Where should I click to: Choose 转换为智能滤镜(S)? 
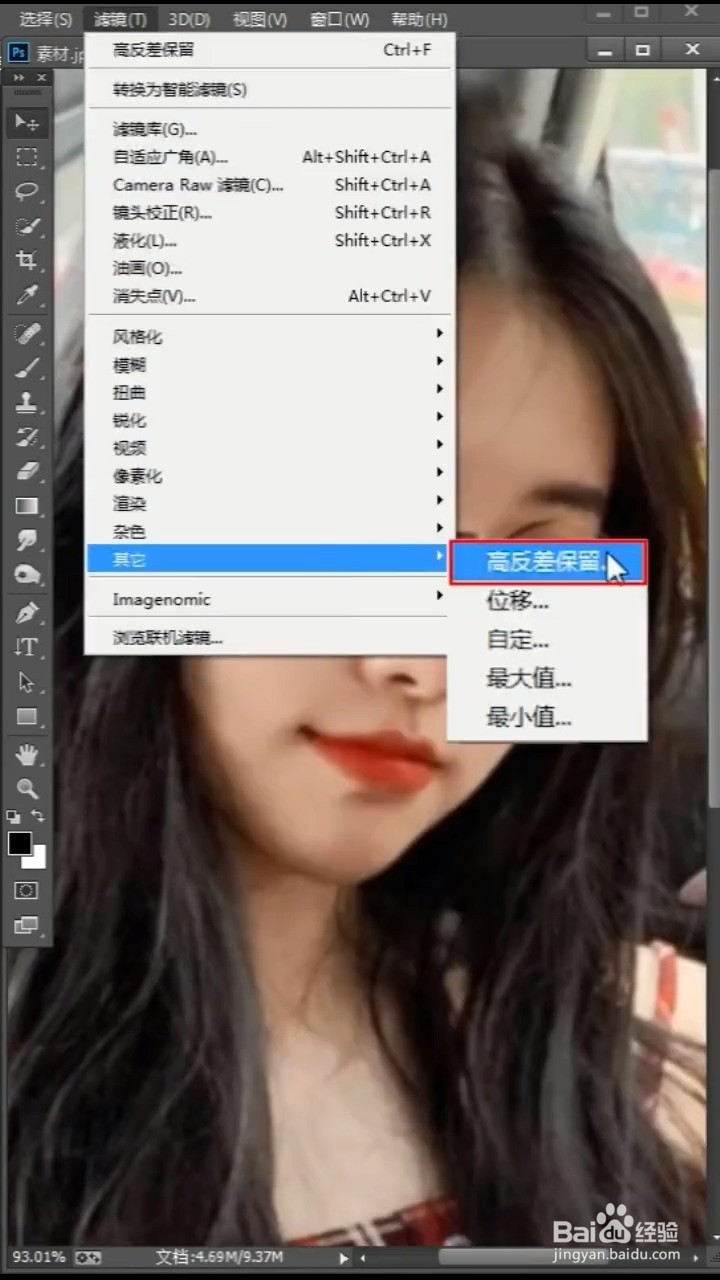click(270, 90)
